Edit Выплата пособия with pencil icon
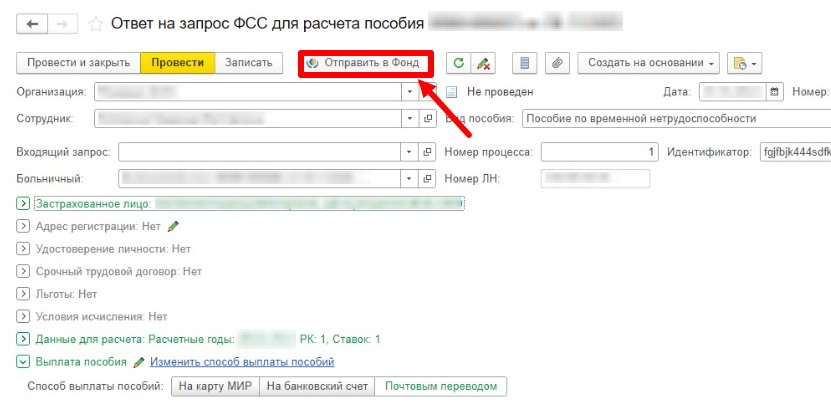The height and width of the screenshot is (404, 831). (139, 362)
